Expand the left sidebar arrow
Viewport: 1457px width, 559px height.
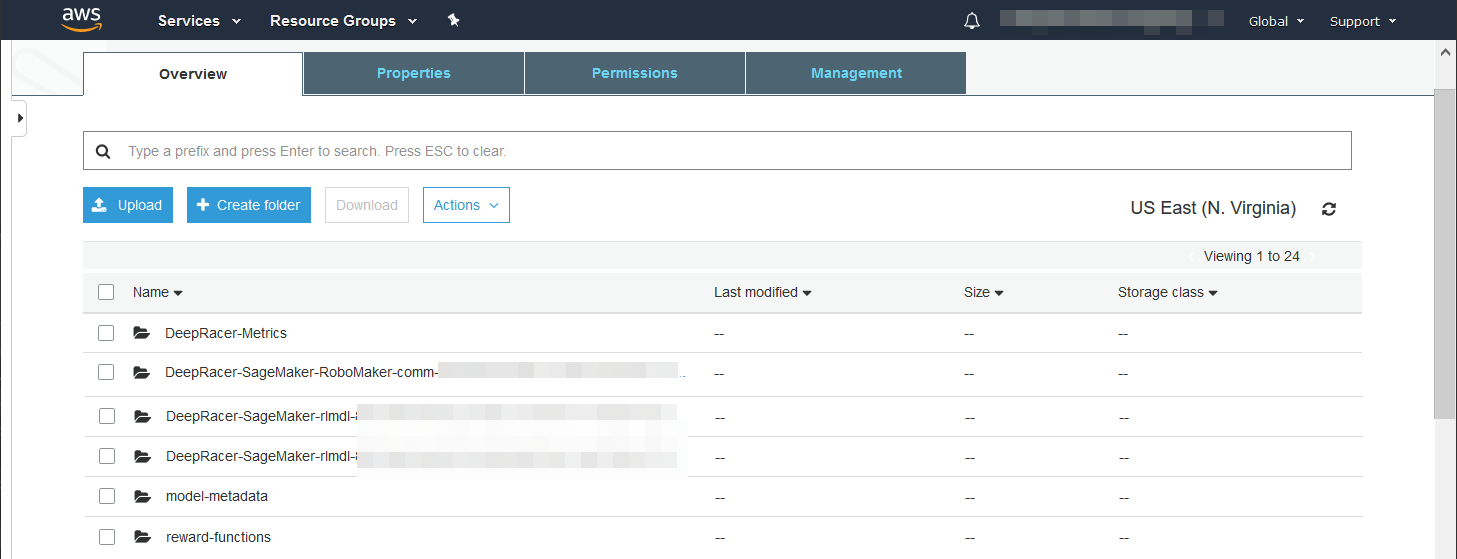point(20,118)
